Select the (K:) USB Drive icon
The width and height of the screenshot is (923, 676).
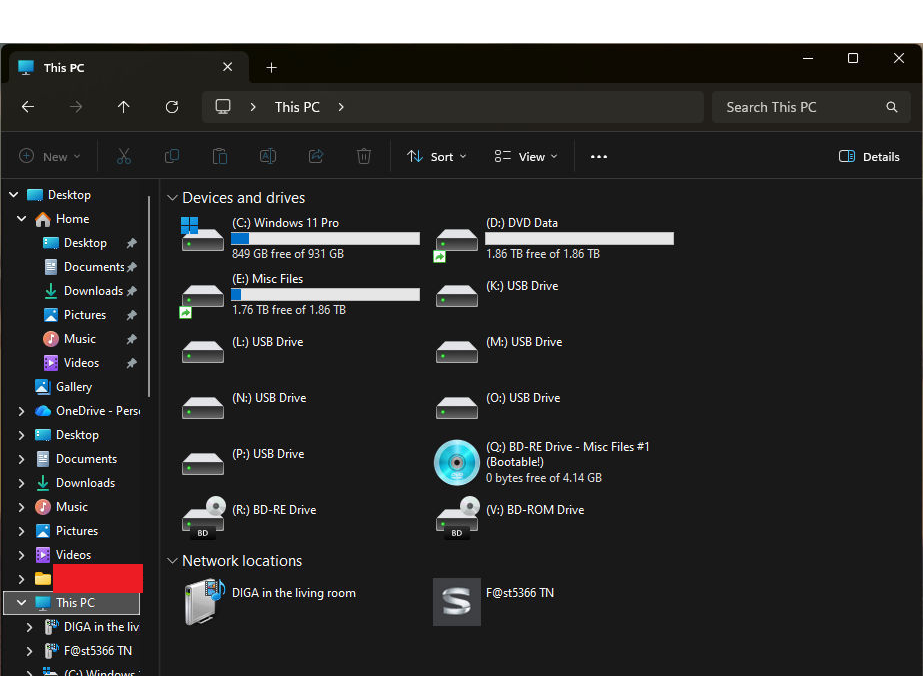pyautogui.click(x=457, y=296)
